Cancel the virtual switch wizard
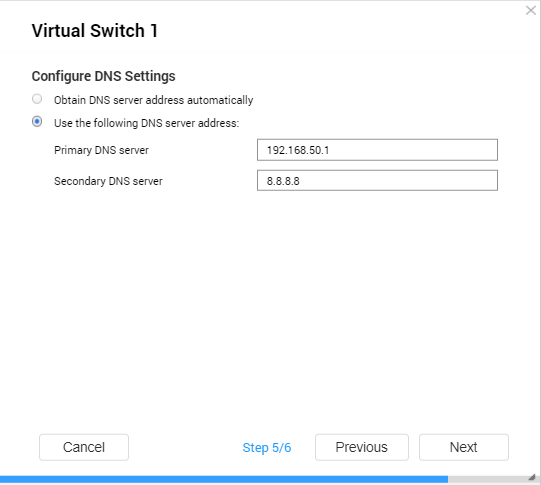Viewport: 541px width, 485px height. [84, 447]
